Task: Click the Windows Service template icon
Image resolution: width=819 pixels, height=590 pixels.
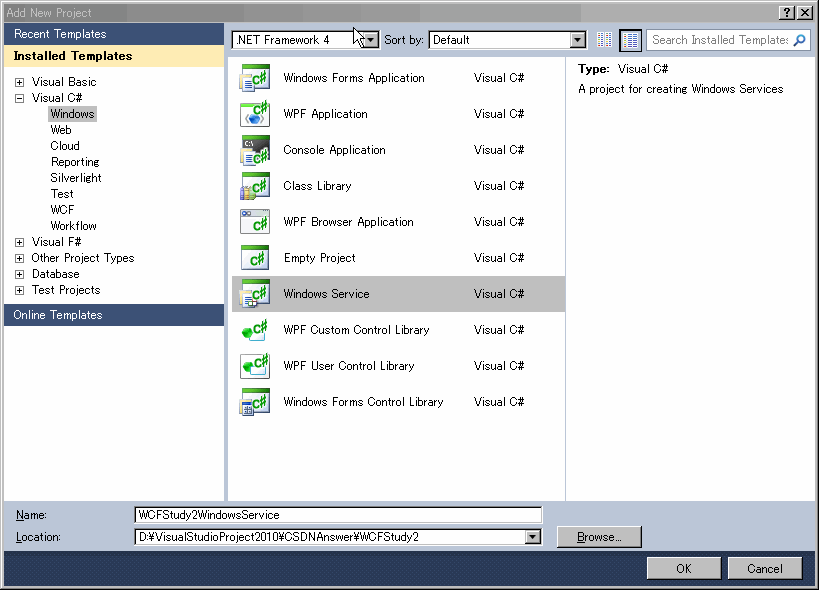Action: pos(254,294)
